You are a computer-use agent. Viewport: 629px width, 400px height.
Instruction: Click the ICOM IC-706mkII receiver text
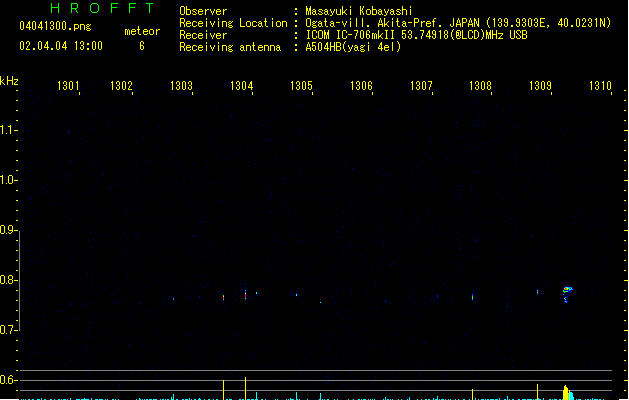pos(416,35)
